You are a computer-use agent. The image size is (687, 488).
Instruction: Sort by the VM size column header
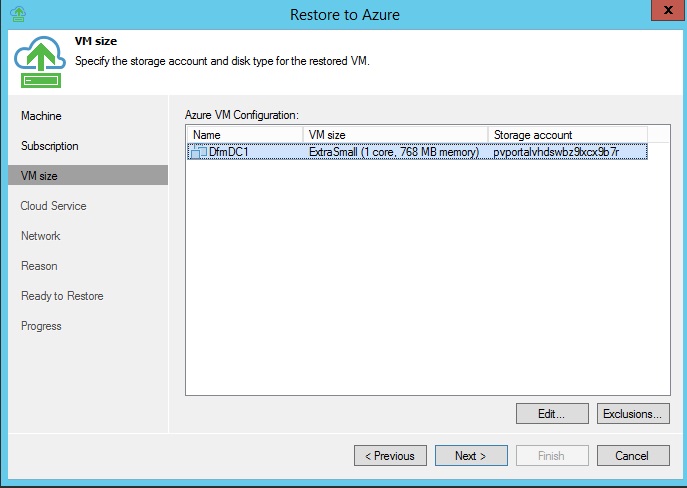tap(395, 135)
